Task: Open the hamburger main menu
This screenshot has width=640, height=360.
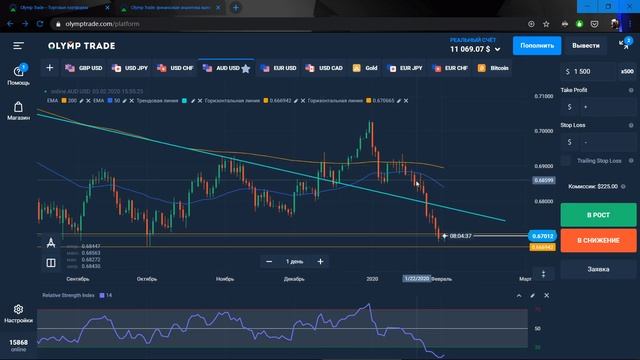Action: [18, 46]
